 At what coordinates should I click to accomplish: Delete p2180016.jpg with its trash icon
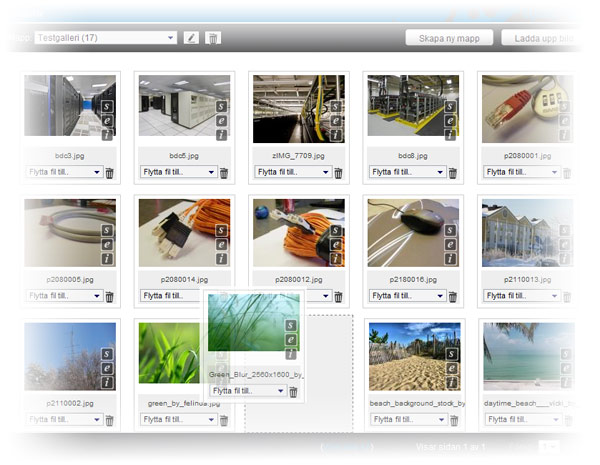(x=453, y=297)
